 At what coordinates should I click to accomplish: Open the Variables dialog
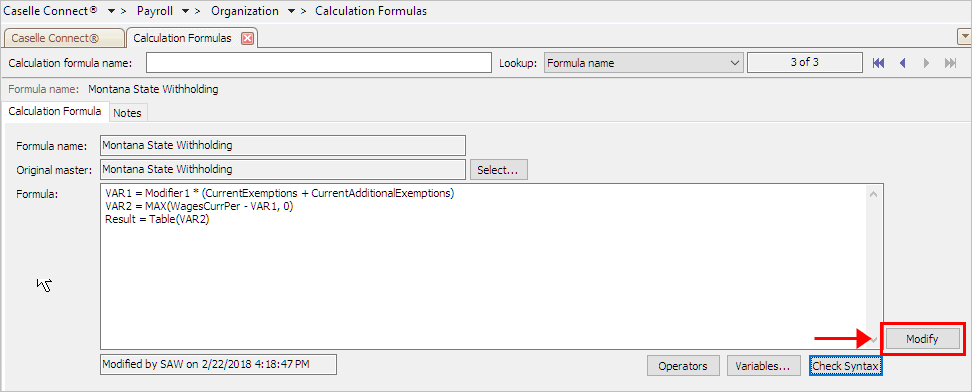763,366
